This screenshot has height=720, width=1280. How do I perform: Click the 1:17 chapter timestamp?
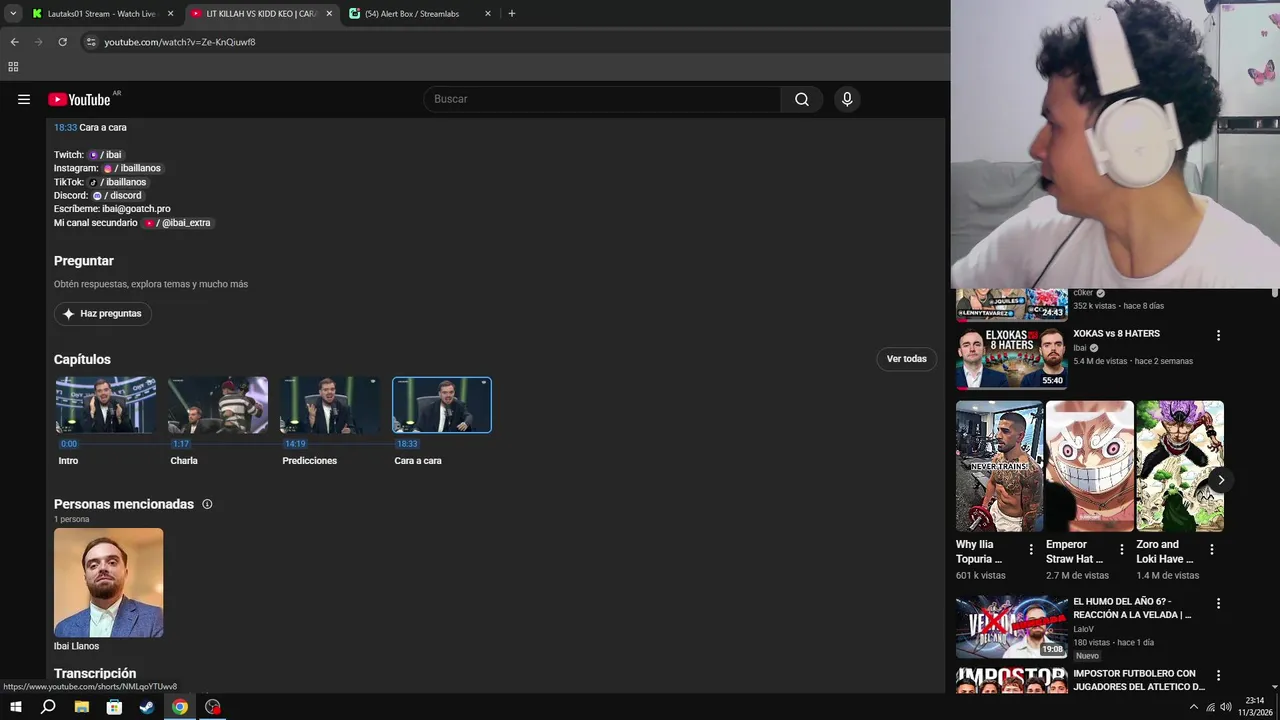coord(181,444)
